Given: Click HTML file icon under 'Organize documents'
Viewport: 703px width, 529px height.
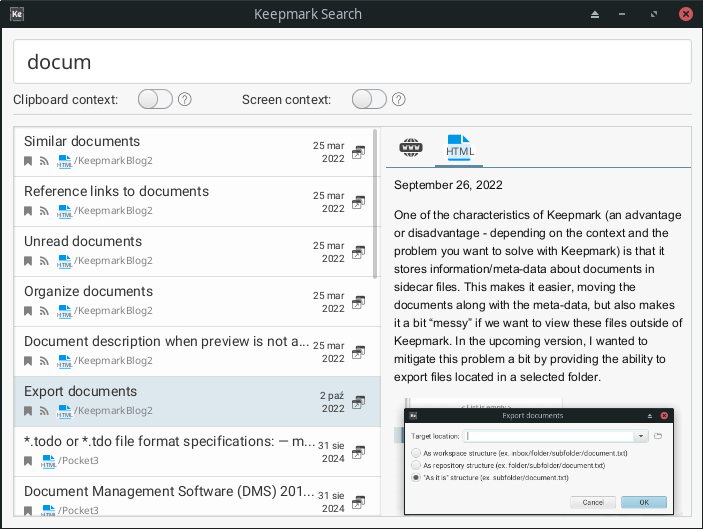Looking at the screenshot, I should pyautogui.click(x=64, y=311).
